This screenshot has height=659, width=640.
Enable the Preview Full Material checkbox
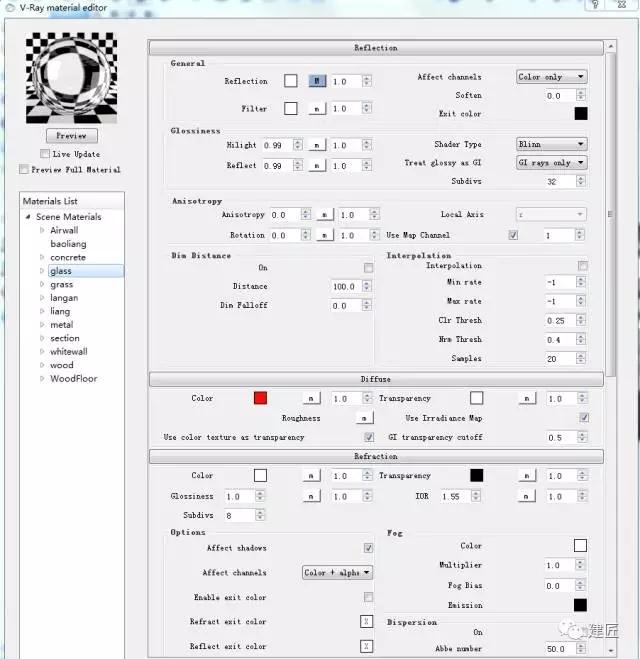pyautogui.click(x=24, y=169)
